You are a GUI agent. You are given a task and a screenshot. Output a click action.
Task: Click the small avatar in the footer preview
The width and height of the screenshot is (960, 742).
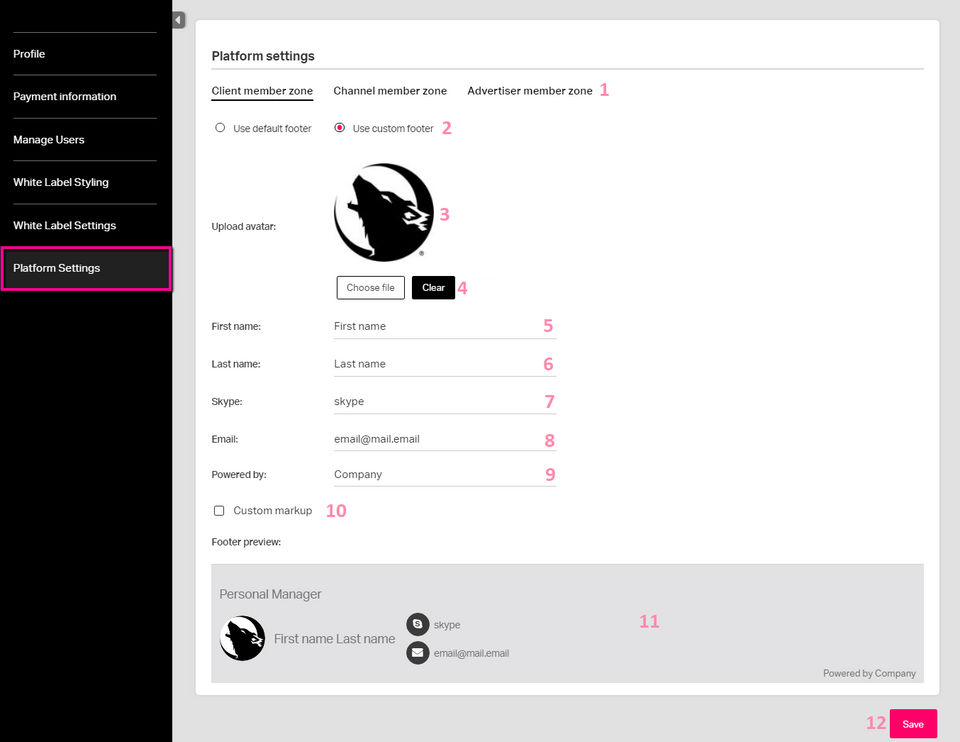coord(242,638)
